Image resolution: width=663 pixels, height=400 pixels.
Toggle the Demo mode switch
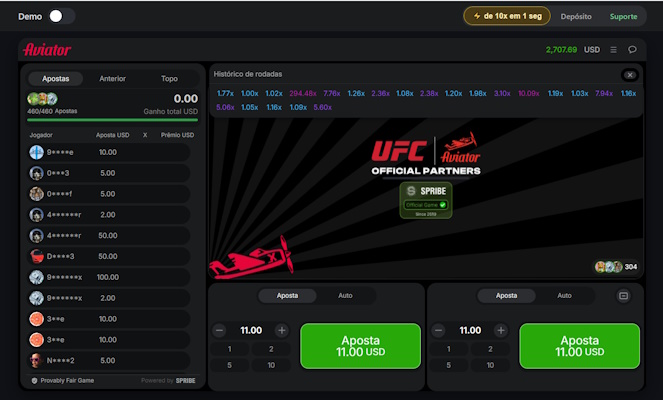coord(62,16)
